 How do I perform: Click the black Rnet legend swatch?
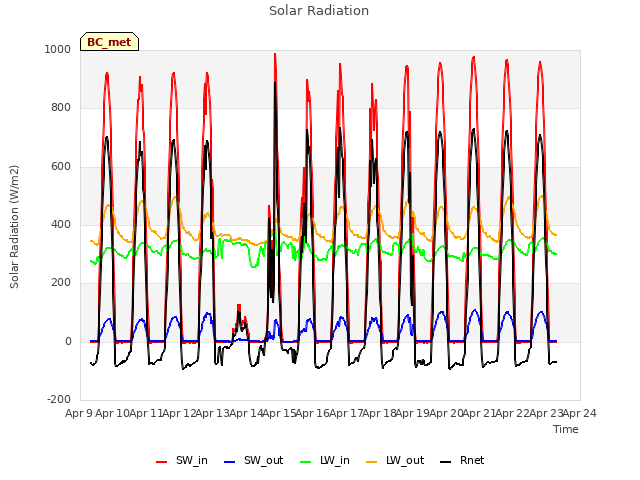(x=445, y=462)
